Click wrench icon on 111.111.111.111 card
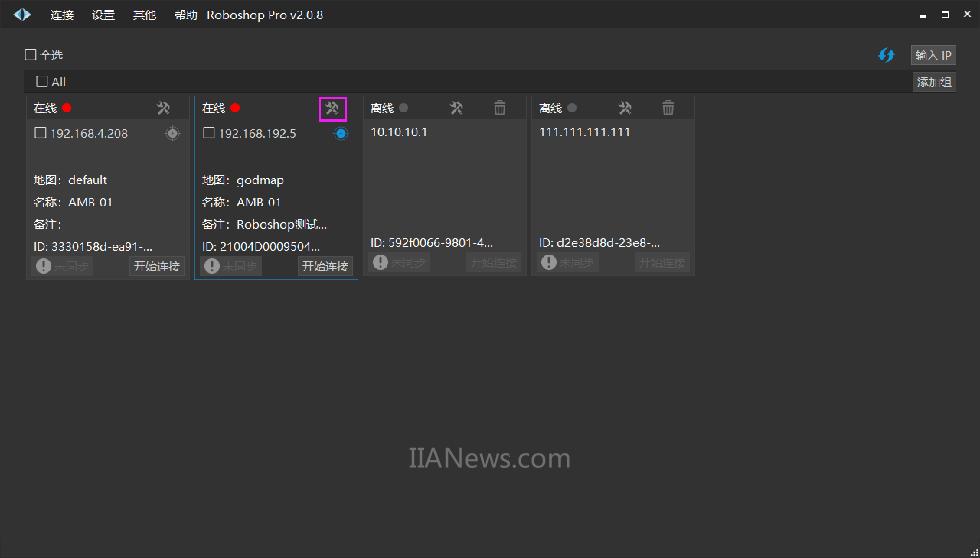Image resolution: width=980 pixels, height=558 pixels. pos(625,108)
